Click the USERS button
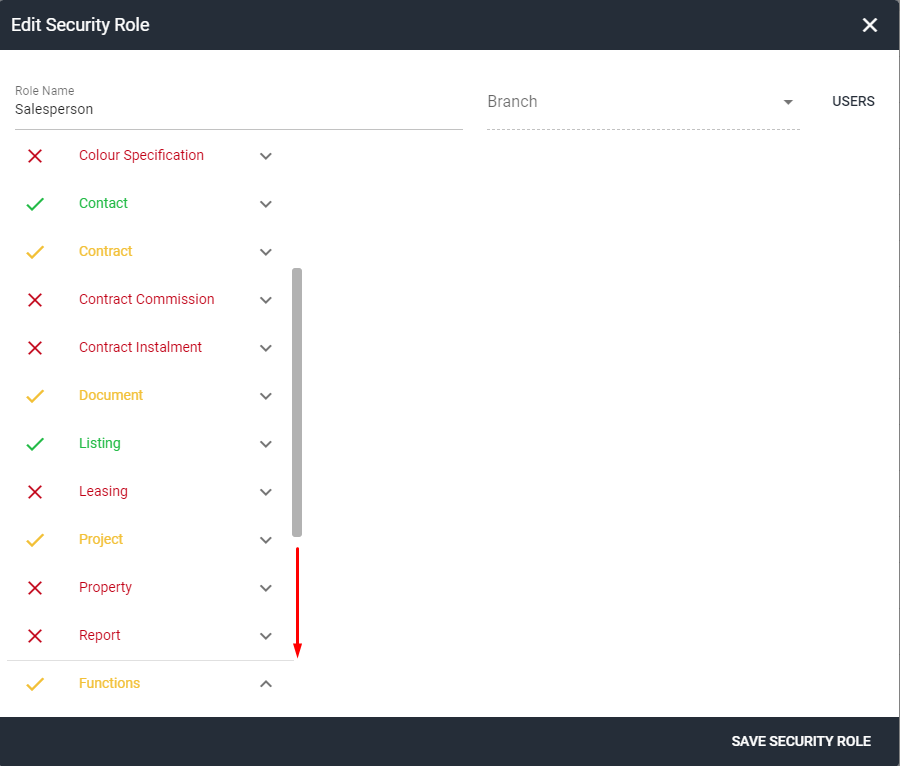The width and height of the screenshot is (900, 766). 853,101
